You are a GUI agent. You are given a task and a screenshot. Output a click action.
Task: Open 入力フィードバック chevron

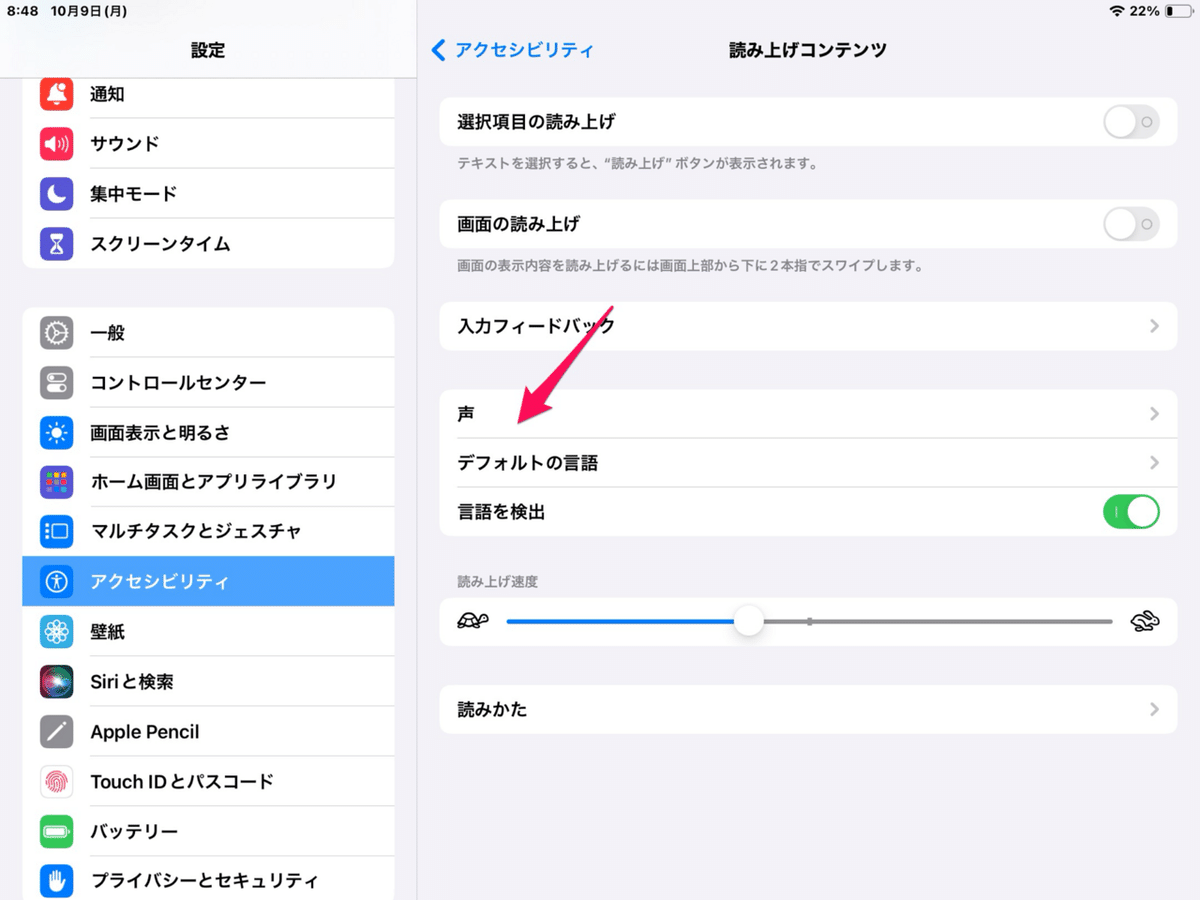1154,326
